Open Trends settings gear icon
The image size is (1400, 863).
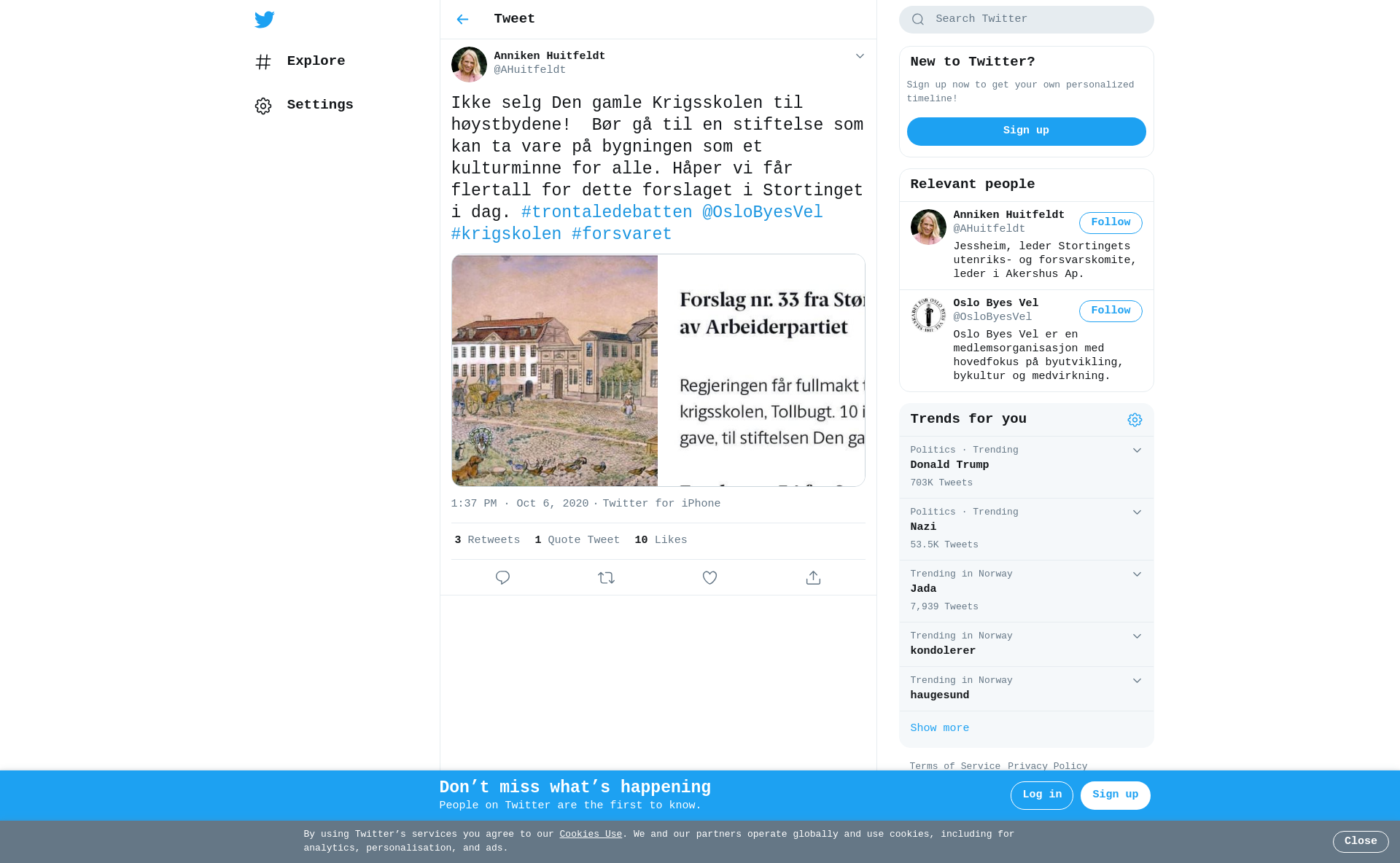(1135, 420)
